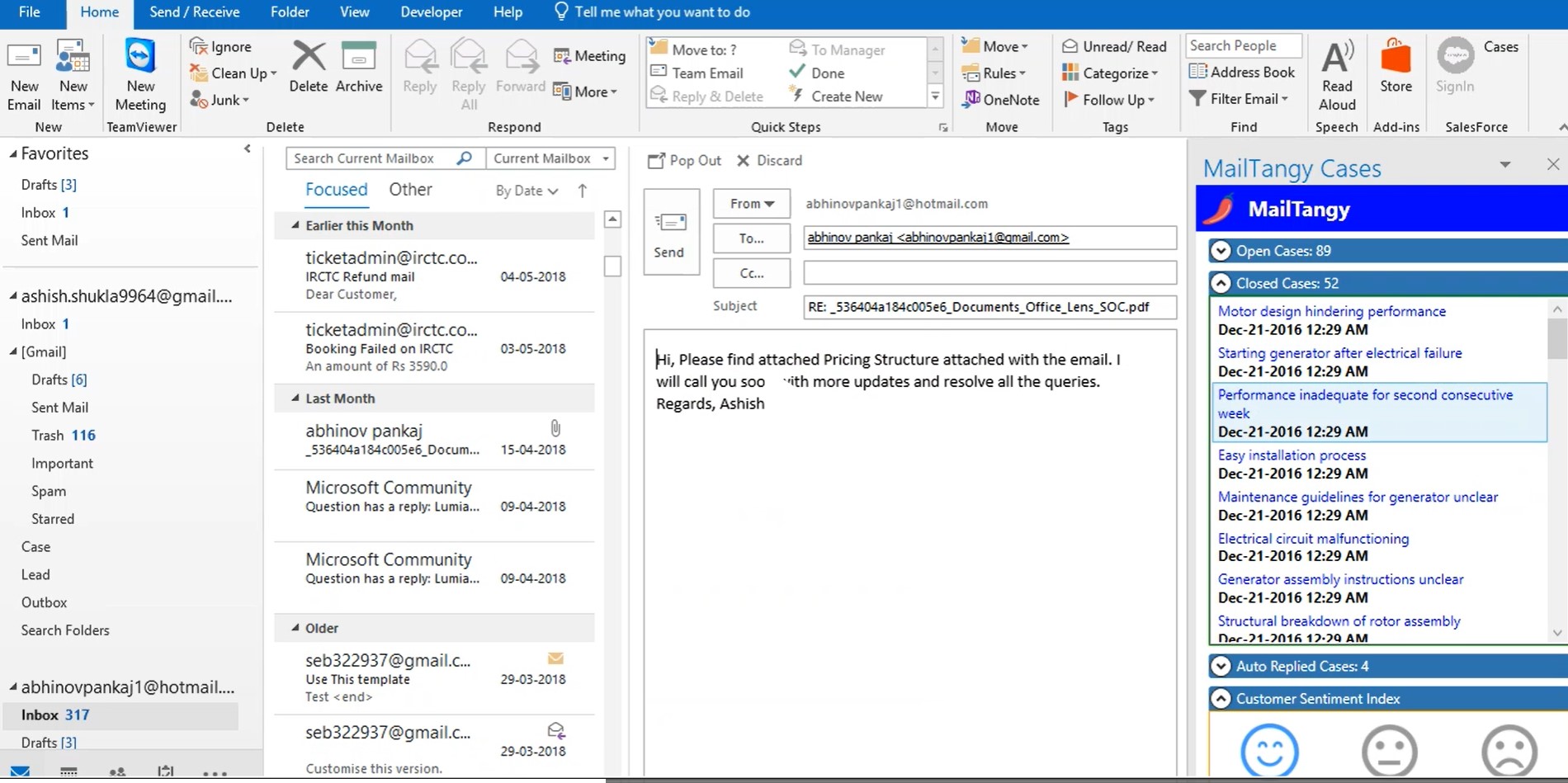Image resolution: width=1568 pixels, height=783 pixels.
Task: Open the Store add-ins
Action: pyautogui.click(x=1396, y=68)
